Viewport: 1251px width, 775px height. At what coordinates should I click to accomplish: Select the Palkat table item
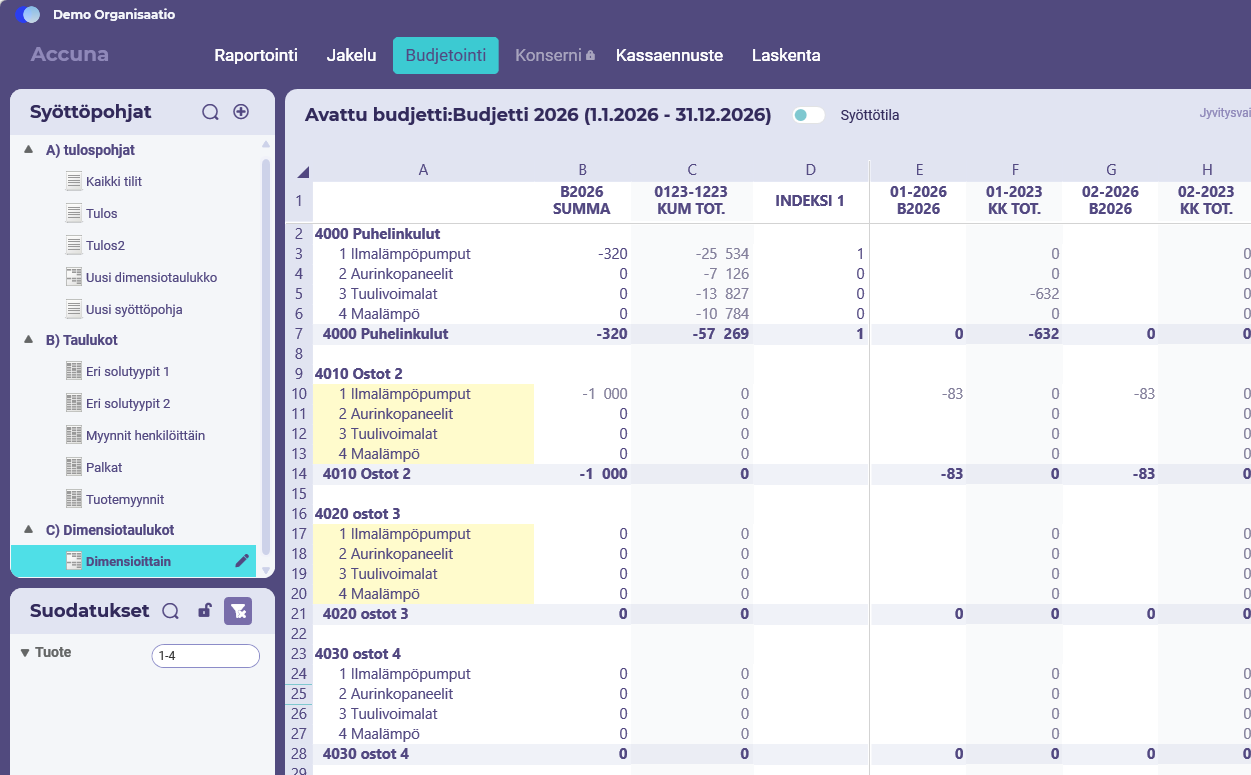pos(104,467)
